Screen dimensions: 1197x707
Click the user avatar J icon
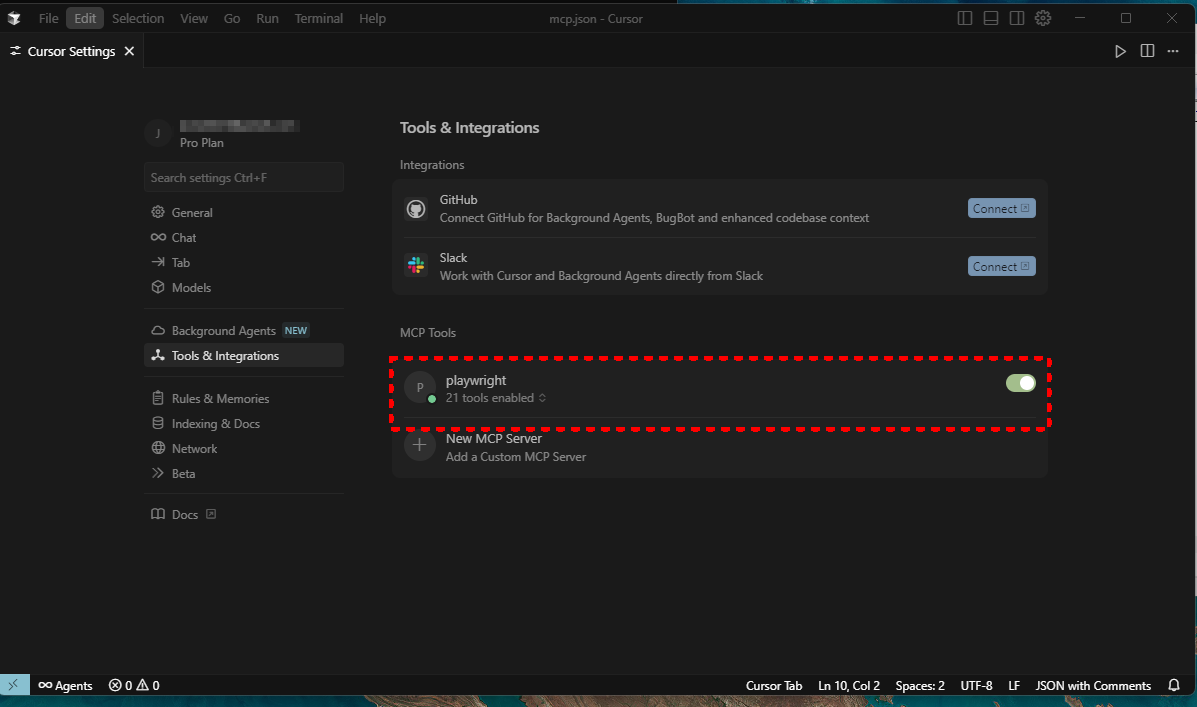click(x=158, y=133)
